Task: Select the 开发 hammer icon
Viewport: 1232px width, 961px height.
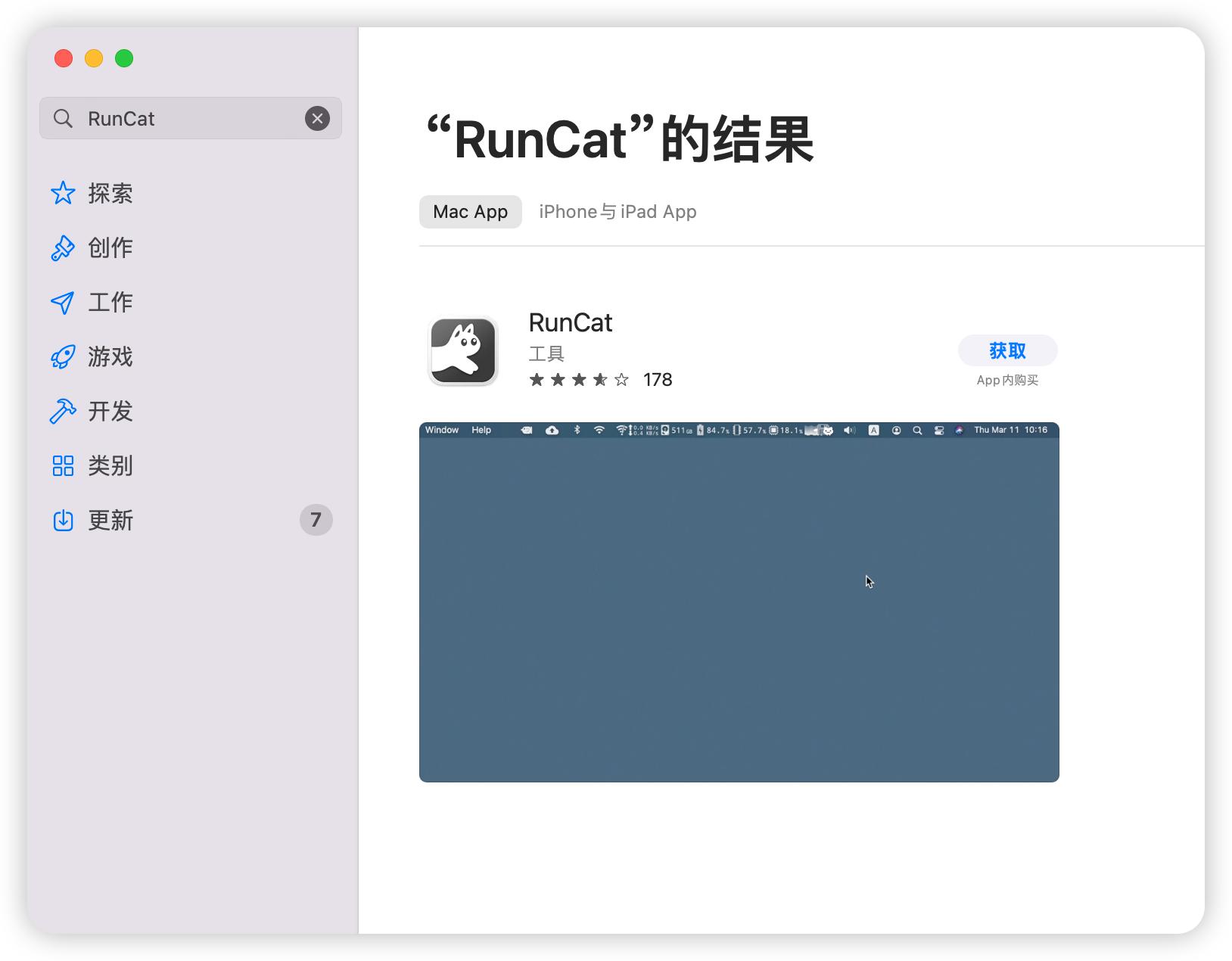Action: 63,411
